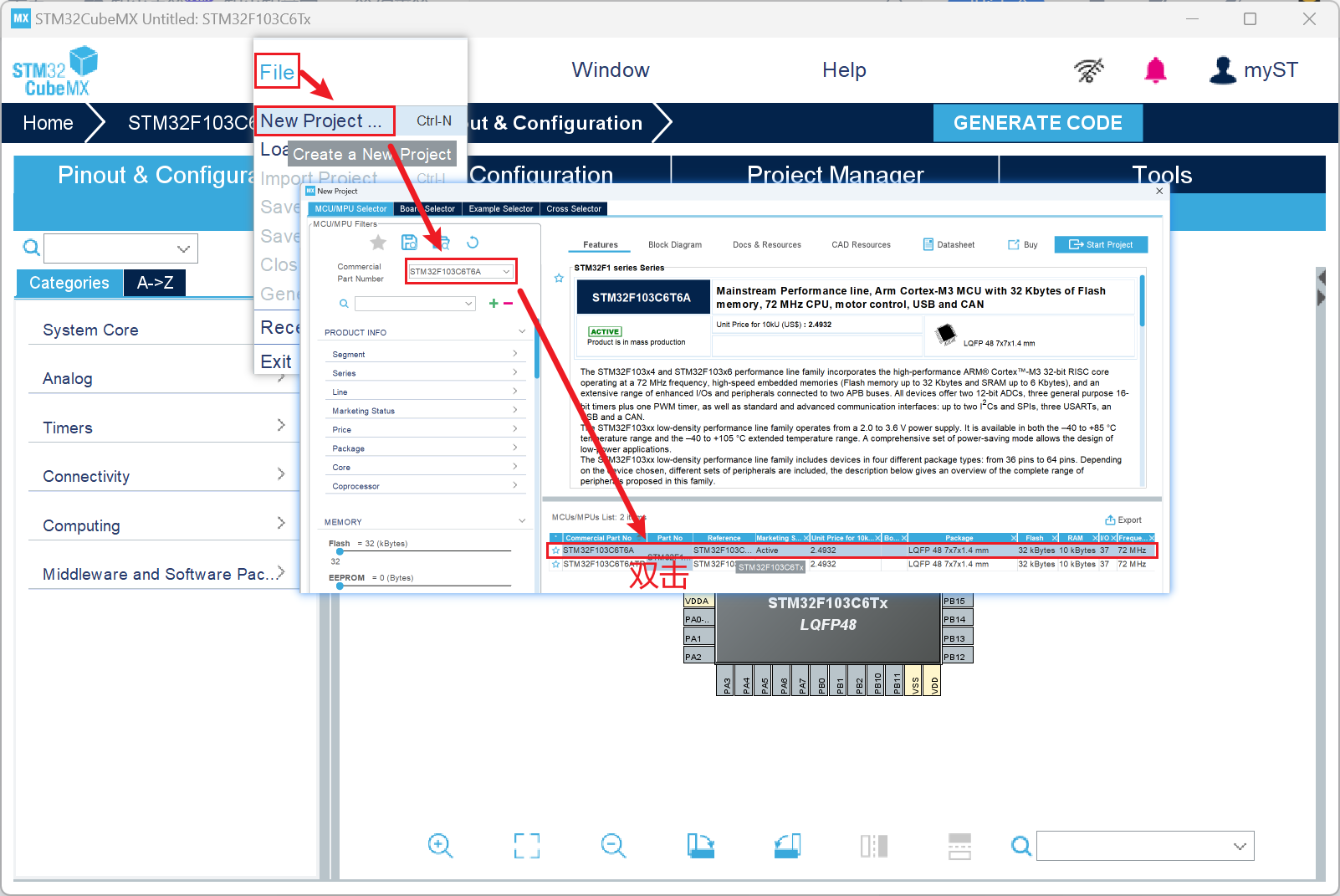Click the GENERATE CODE button
This screenshot has height=896, width=1340.
pyautogui.click(x=1038, y=123)
